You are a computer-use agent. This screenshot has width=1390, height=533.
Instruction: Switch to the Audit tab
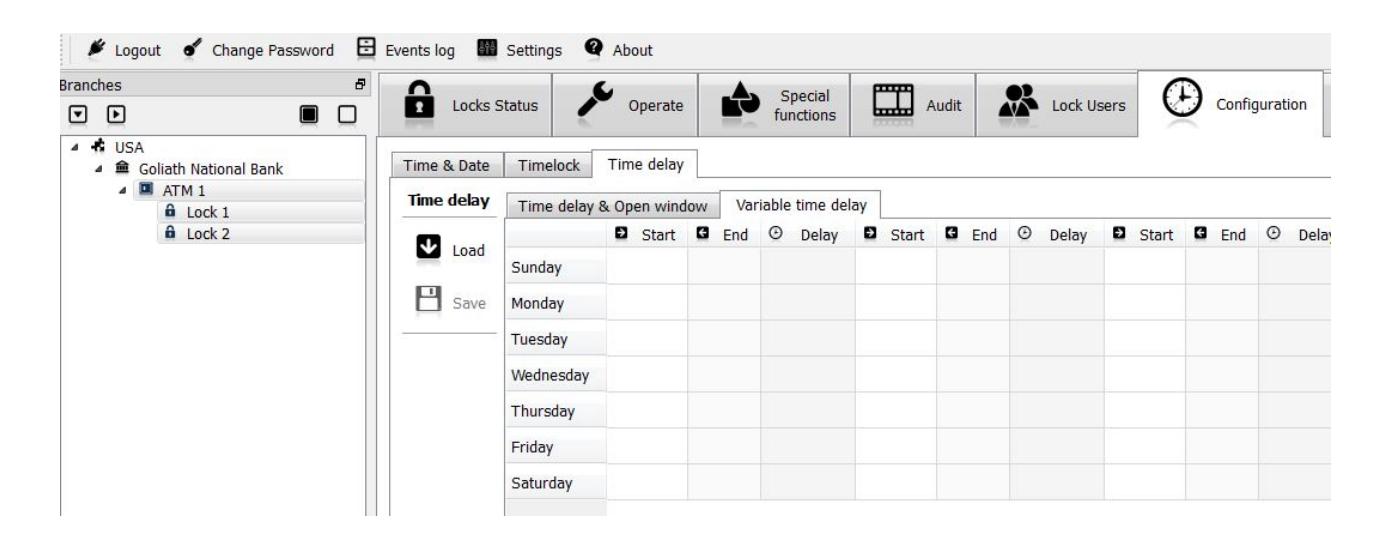[x=912, y=105]
